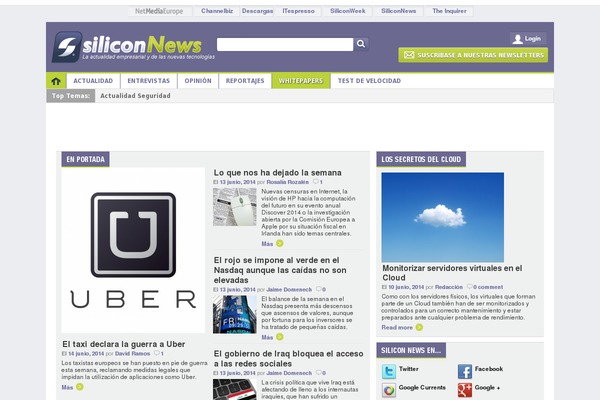Open the mouse-on-newspaper thumbnail
Screen dimensions: 600x400
pyautogui.click(x=235, y=207)
